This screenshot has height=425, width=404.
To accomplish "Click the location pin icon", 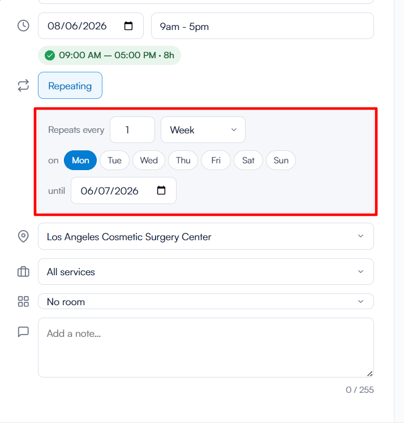I will coord(23,236).
